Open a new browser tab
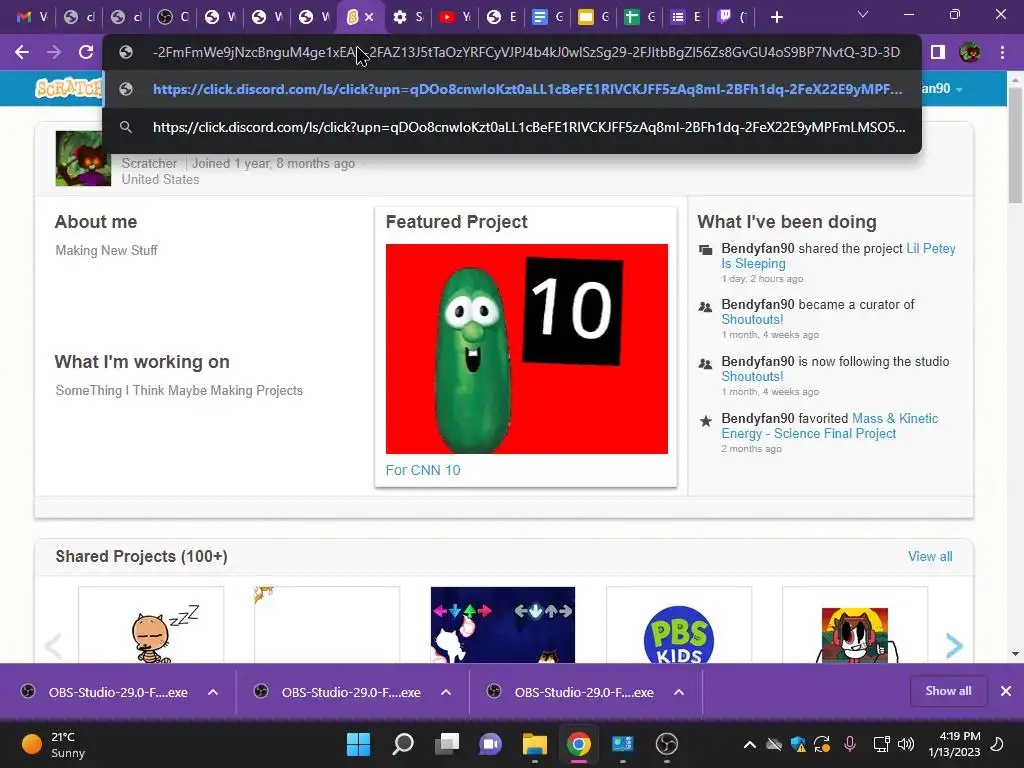 776,17
